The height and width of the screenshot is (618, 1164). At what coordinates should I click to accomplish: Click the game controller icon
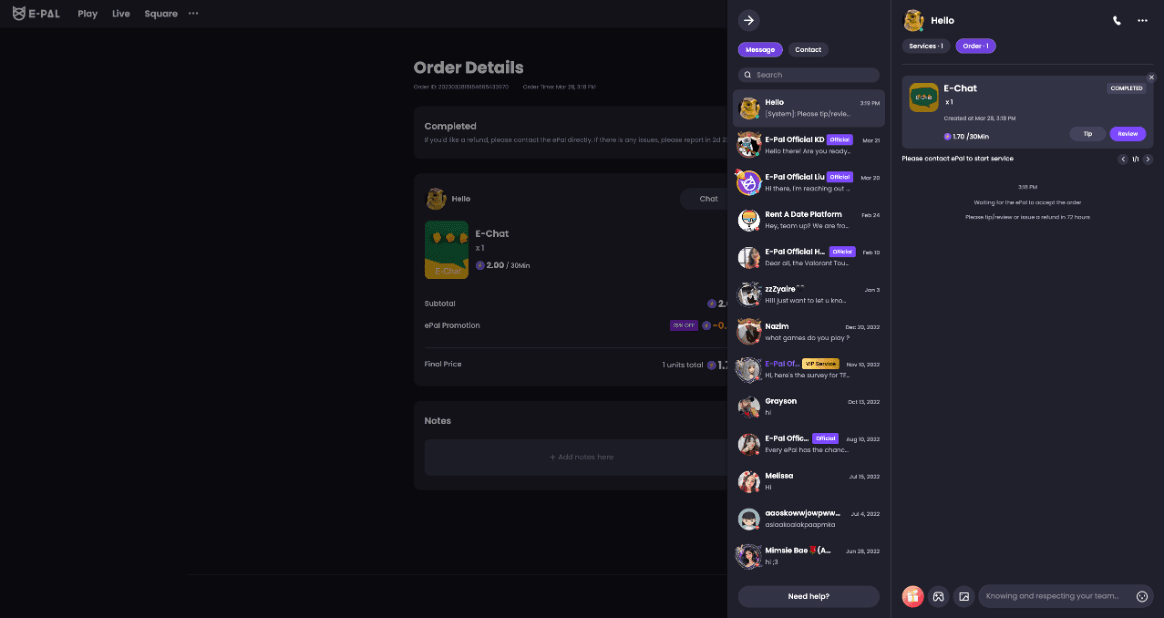click(938, 596)
